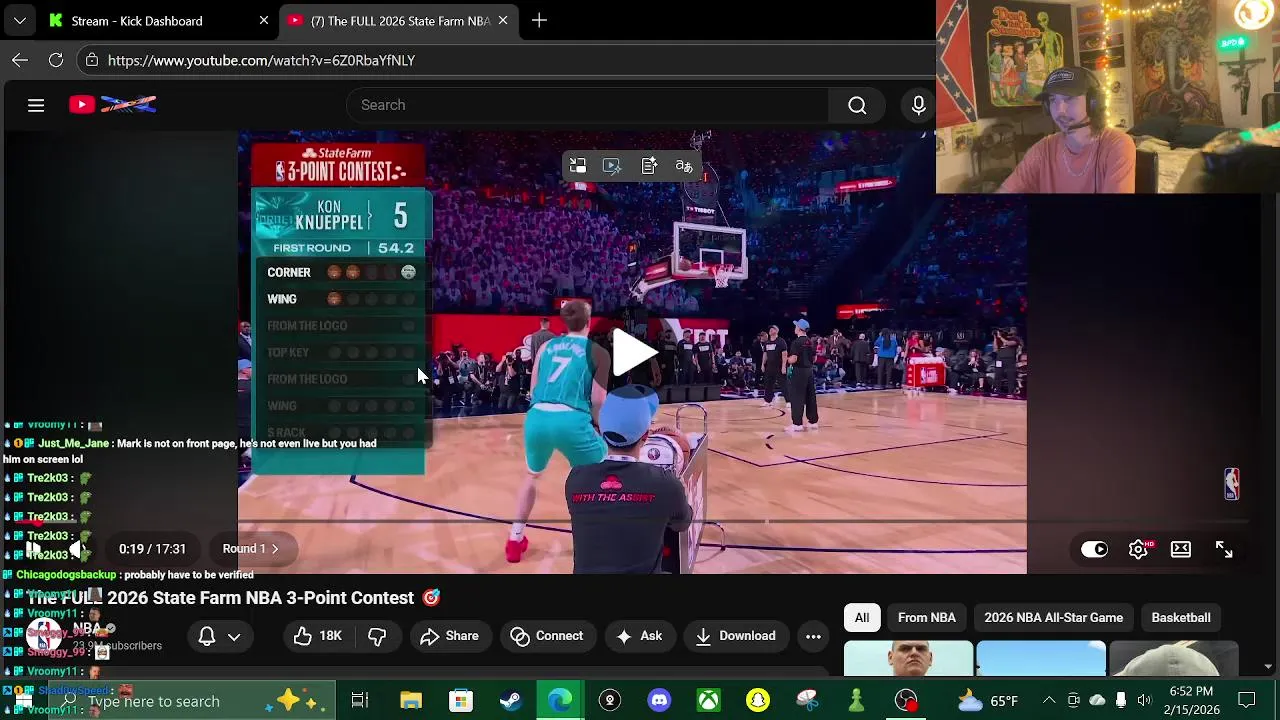Screen dimensions: 1280x720
Task: Open the Round 1 chapter selector
Action: [250, 548]
